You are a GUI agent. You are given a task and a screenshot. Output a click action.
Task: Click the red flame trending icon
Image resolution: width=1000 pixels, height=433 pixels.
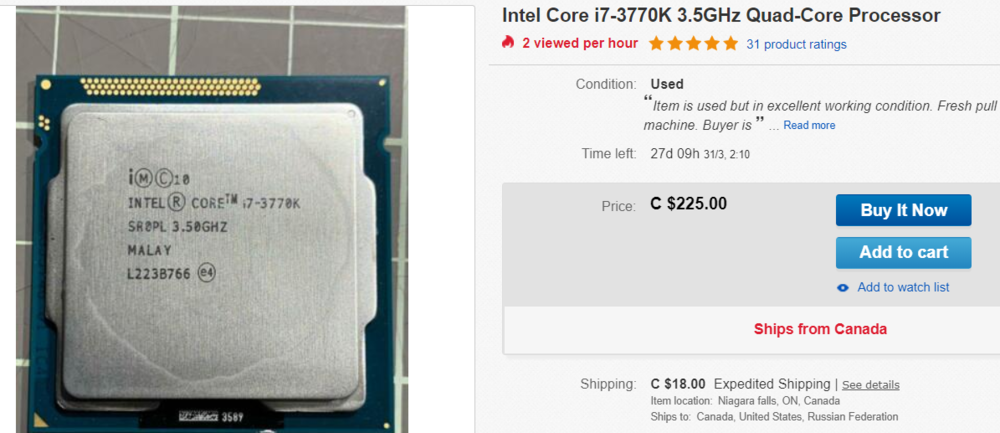pyautogui.click(x=508, y=43)
